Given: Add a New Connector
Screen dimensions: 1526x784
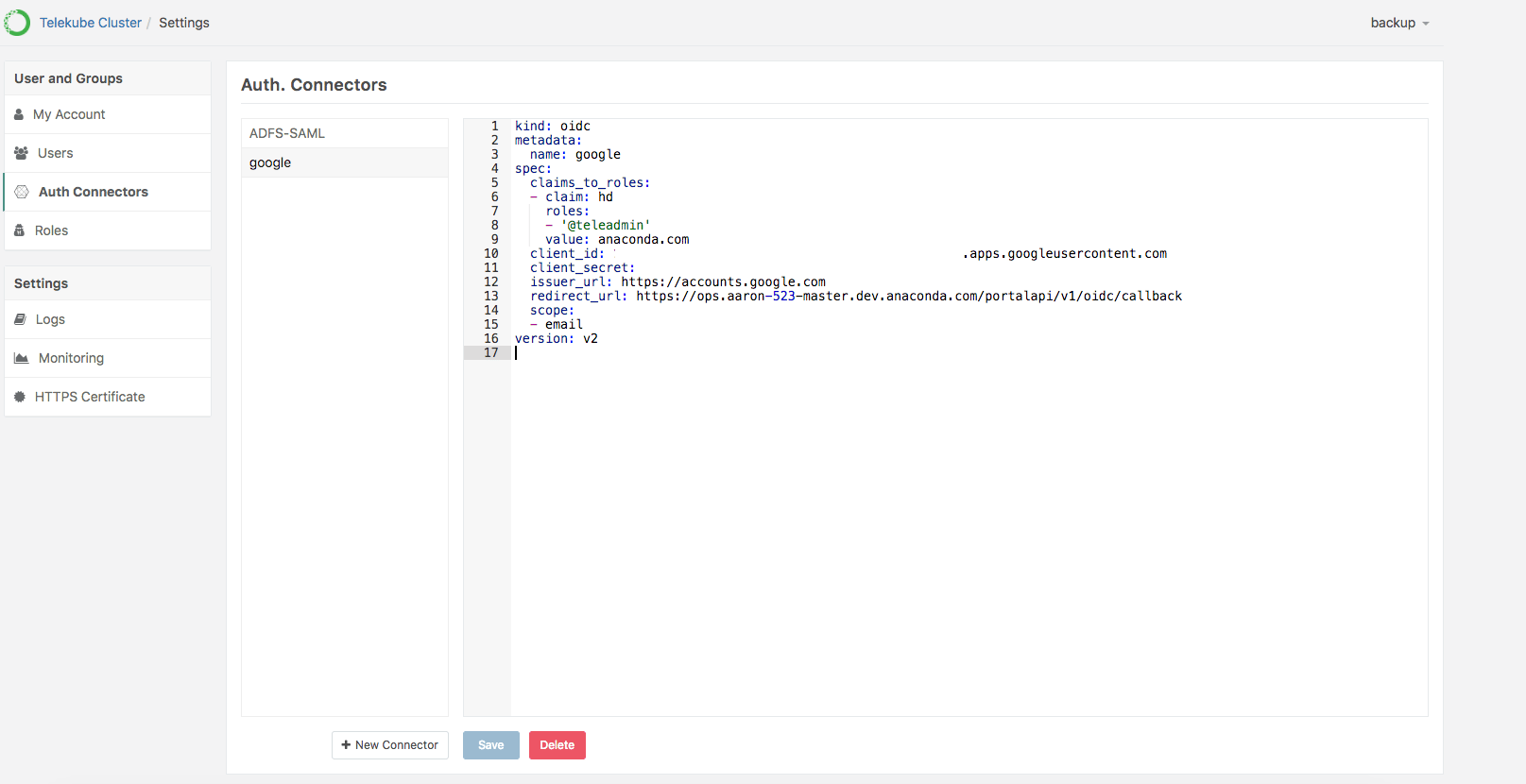Looking at the screenshot, I should [390, 745].
